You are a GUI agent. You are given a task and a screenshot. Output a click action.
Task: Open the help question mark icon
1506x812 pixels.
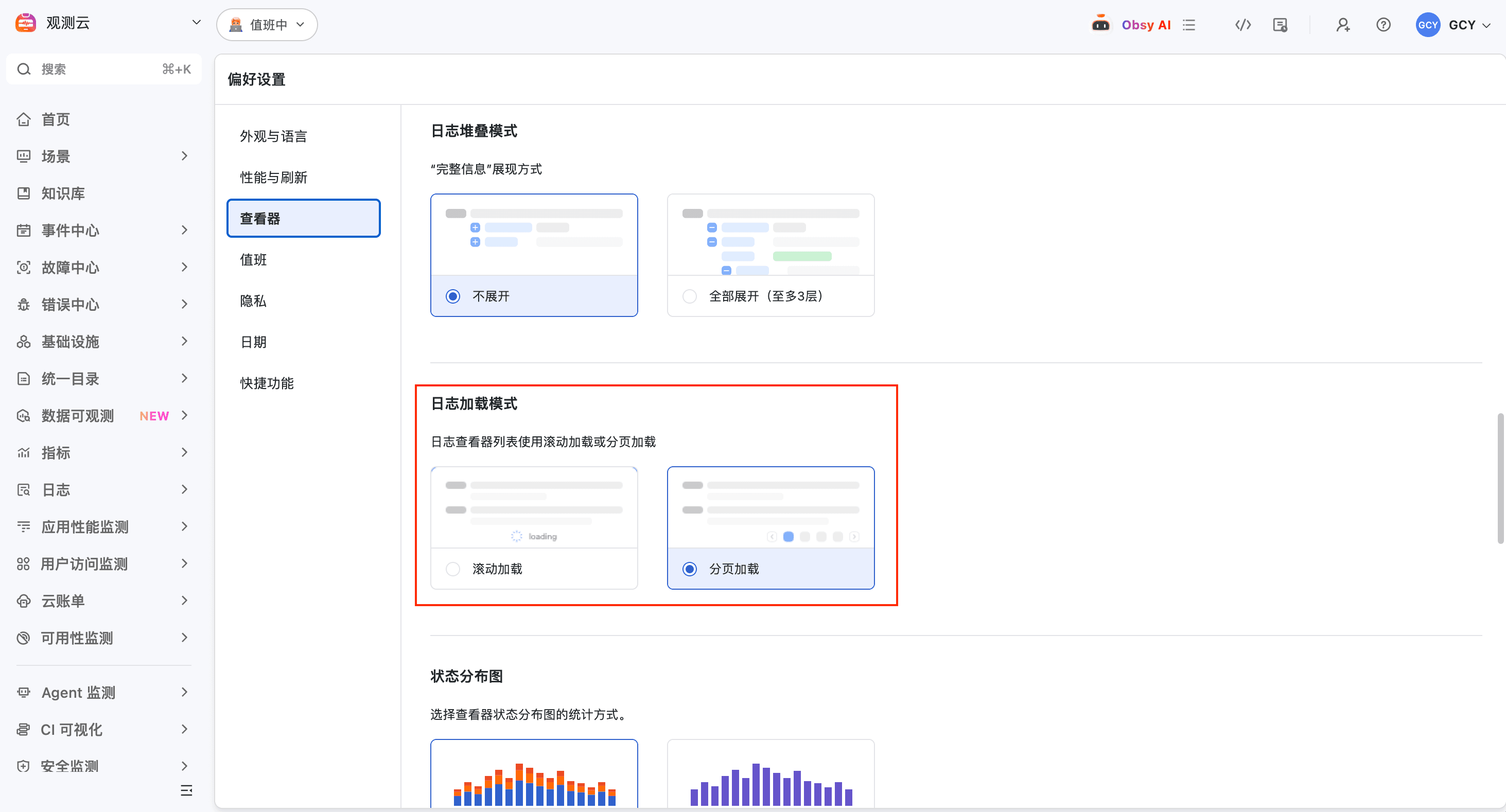tap(1383, 25)
